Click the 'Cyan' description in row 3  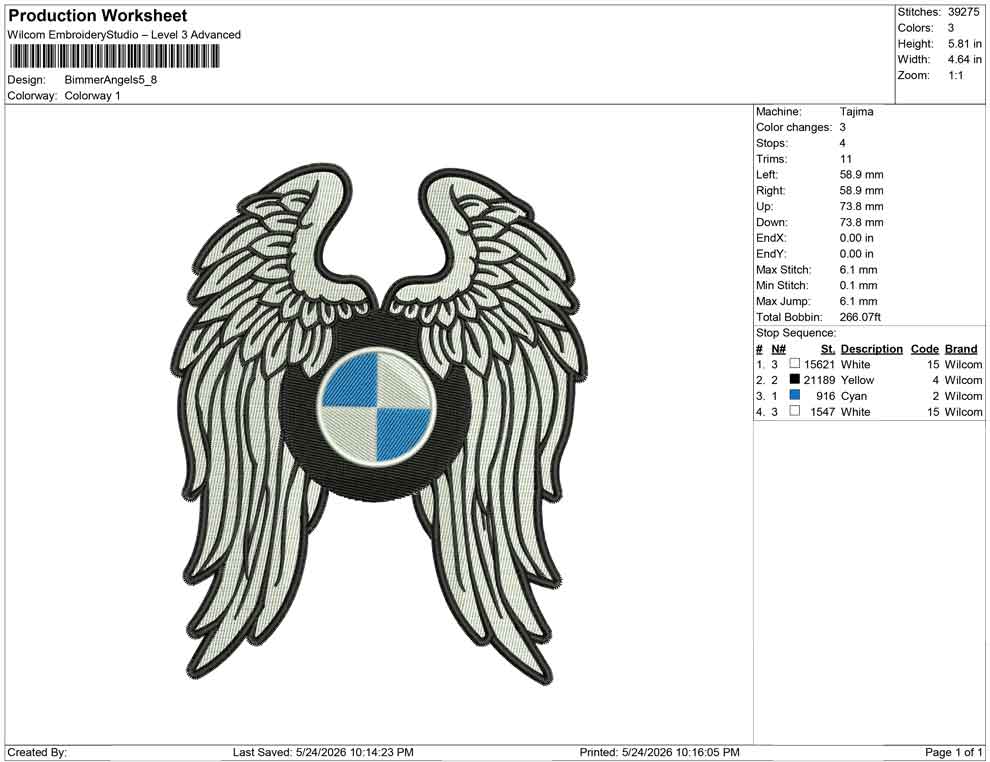click(854, 396)
